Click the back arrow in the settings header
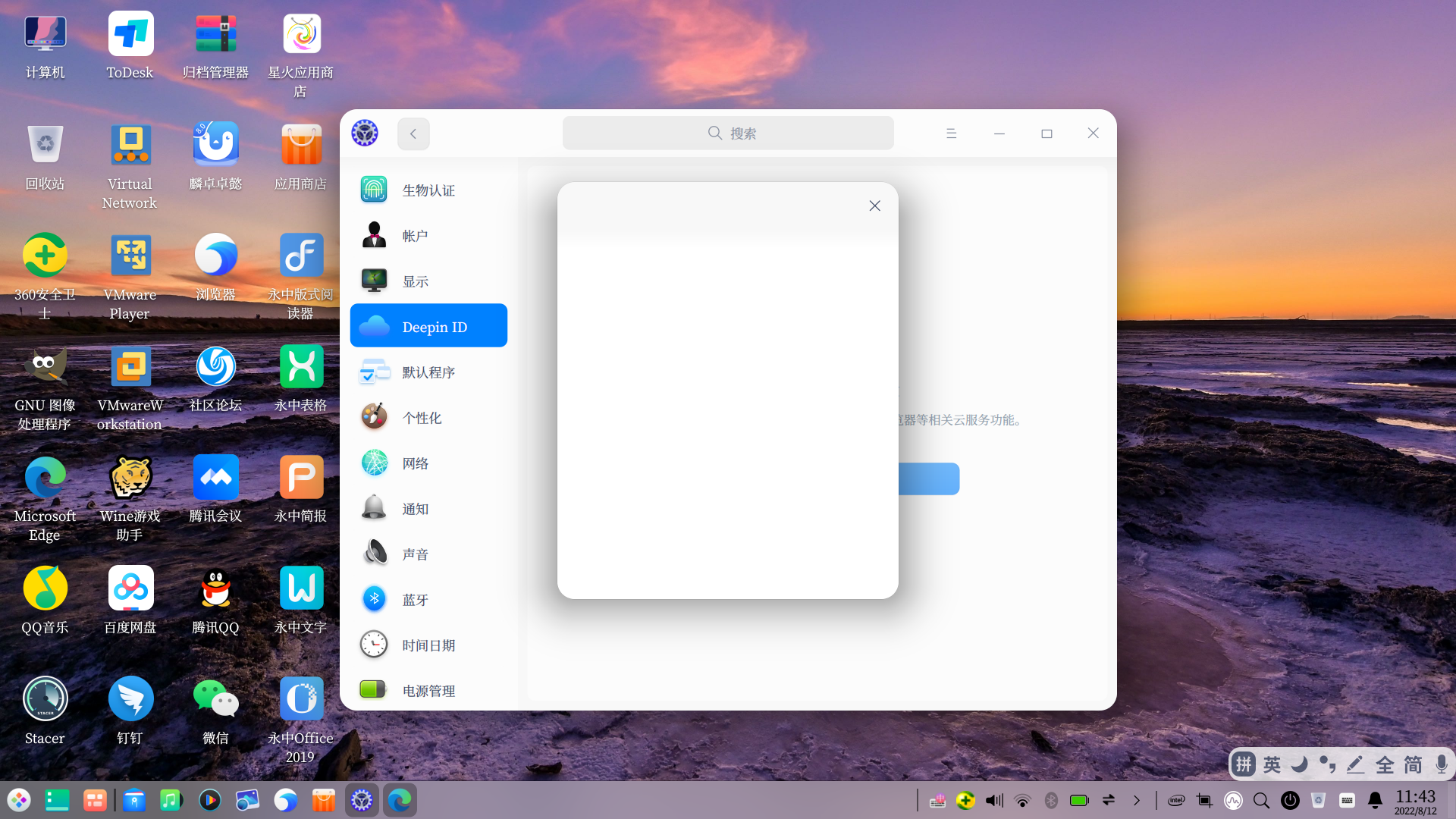The image size is (1456, 819). (413, 133)
